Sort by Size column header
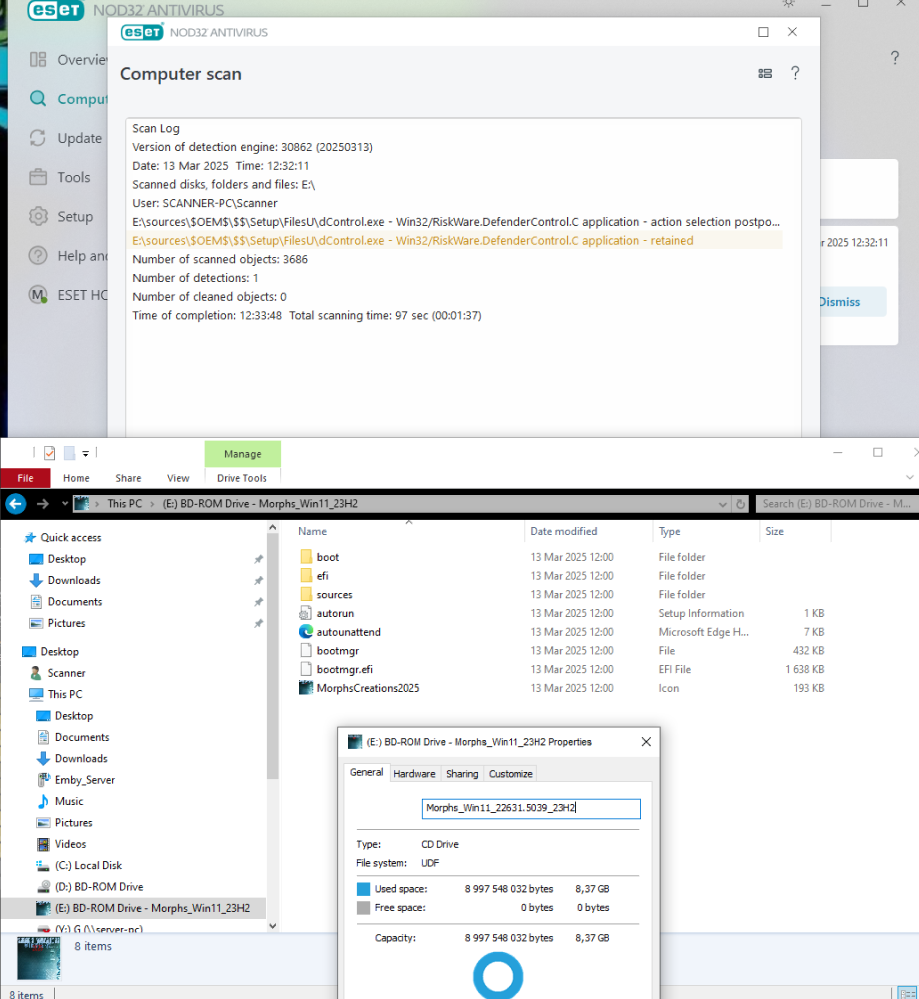This screenshot has height=999, width=919. point(774,531)
